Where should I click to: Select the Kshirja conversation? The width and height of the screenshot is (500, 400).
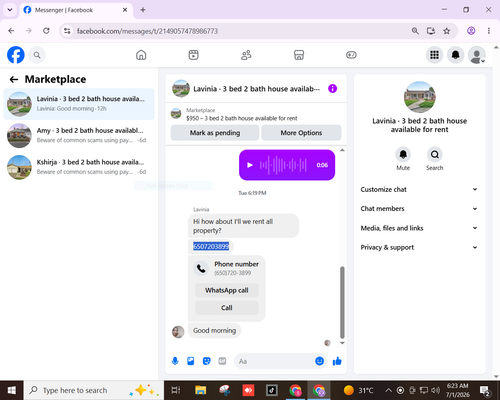click(x=79, y=167)
